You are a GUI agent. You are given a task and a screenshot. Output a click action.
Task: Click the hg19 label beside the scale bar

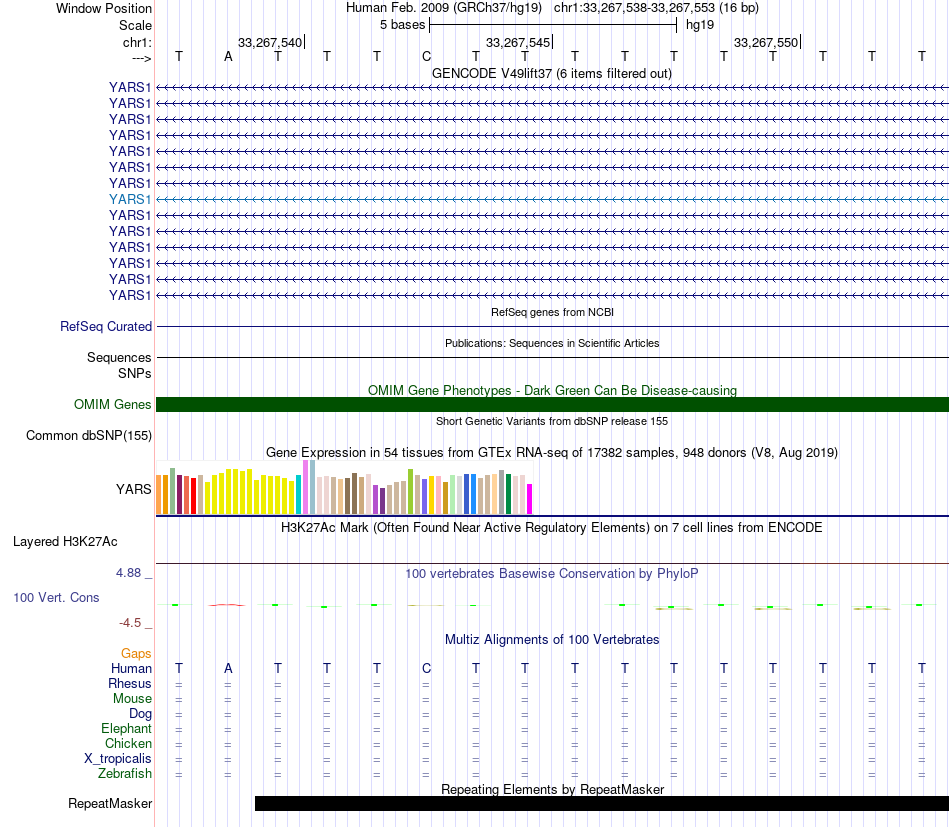[x=700, y=25]
